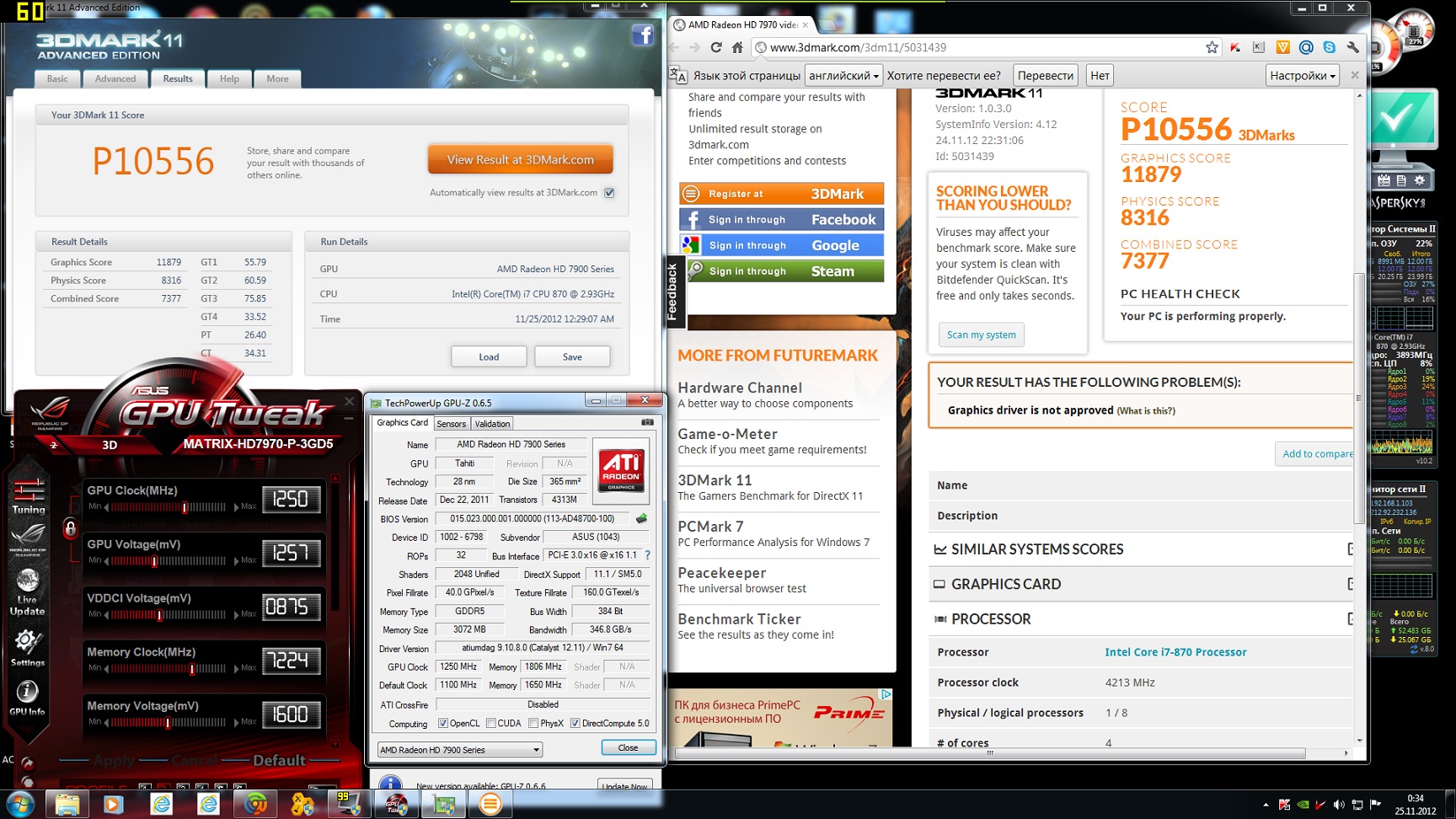Bookmark this page with the star icon

point(1212,47)
